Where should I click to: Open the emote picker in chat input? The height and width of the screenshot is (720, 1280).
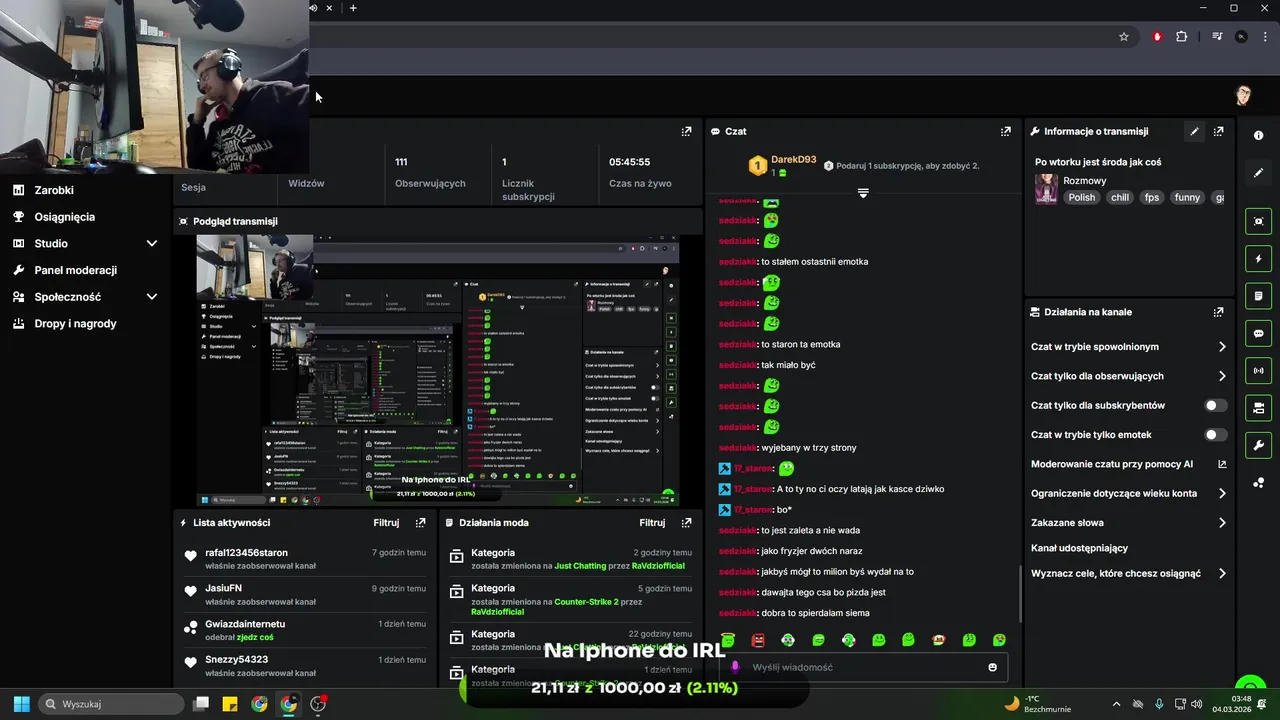(x=992, y=667)
